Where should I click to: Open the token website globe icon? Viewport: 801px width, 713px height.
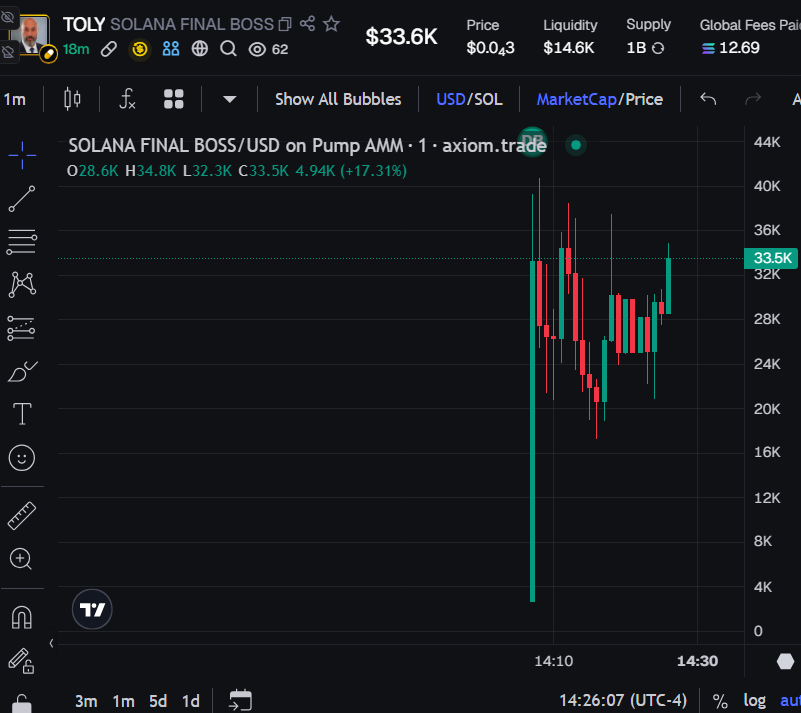[x=200, y=49]
